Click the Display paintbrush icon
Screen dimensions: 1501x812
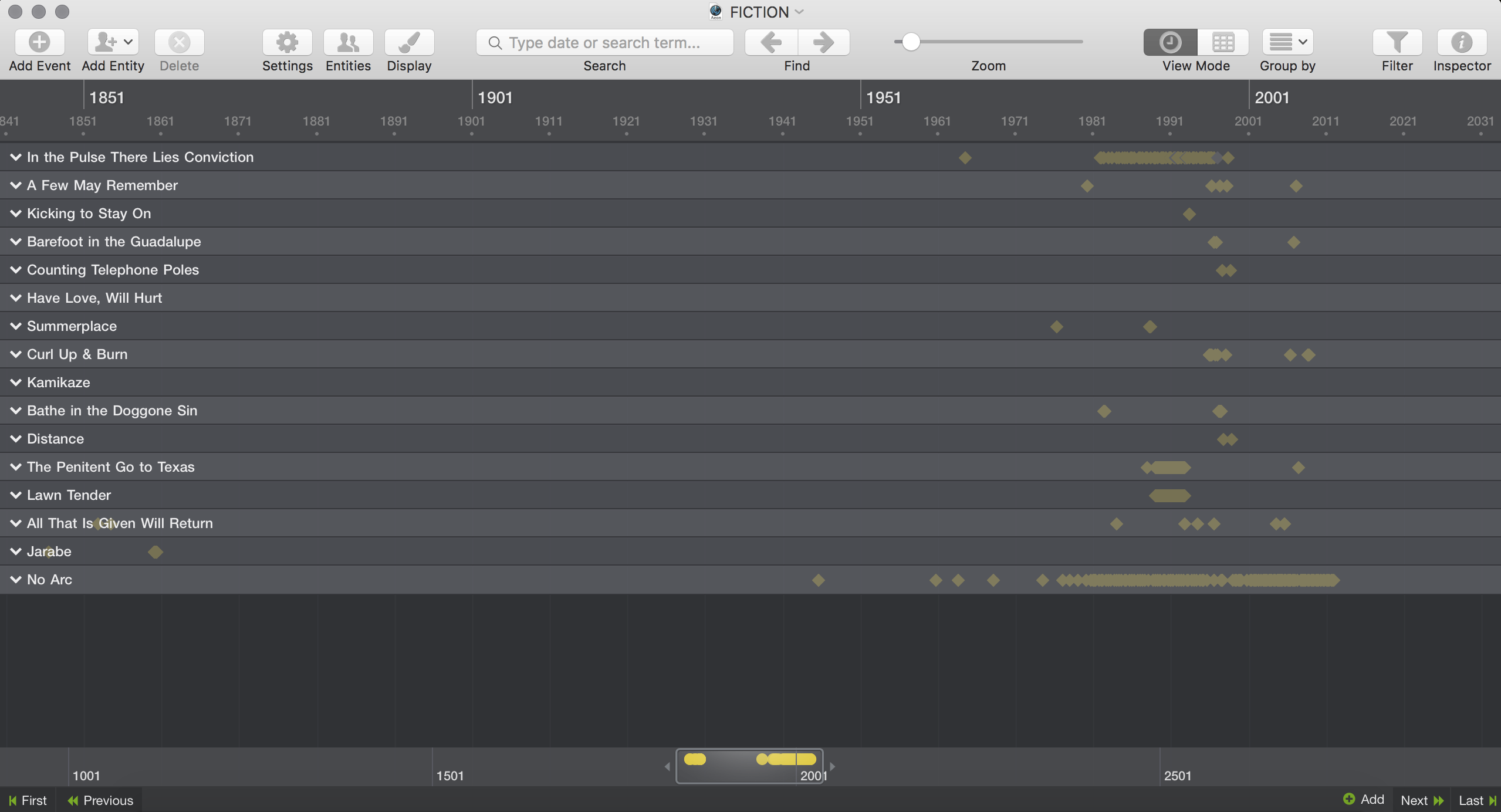click(x=409, y=42)
